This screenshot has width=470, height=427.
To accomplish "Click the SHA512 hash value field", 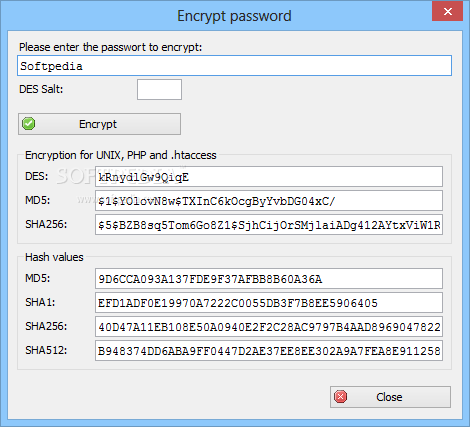I will (269, 351).
